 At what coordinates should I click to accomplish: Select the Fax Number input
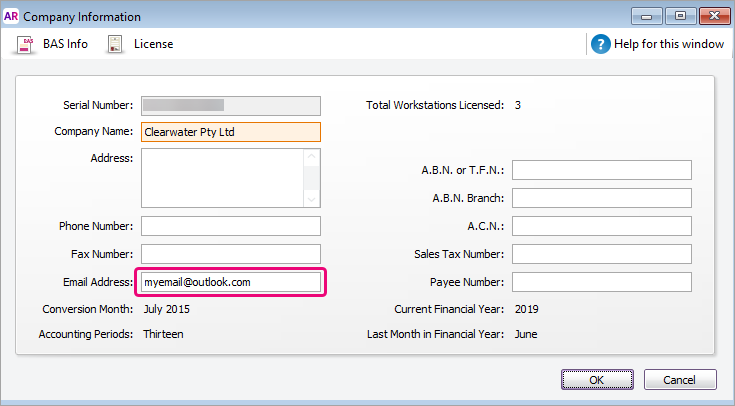pyautogui.click(x=230, y=254)
